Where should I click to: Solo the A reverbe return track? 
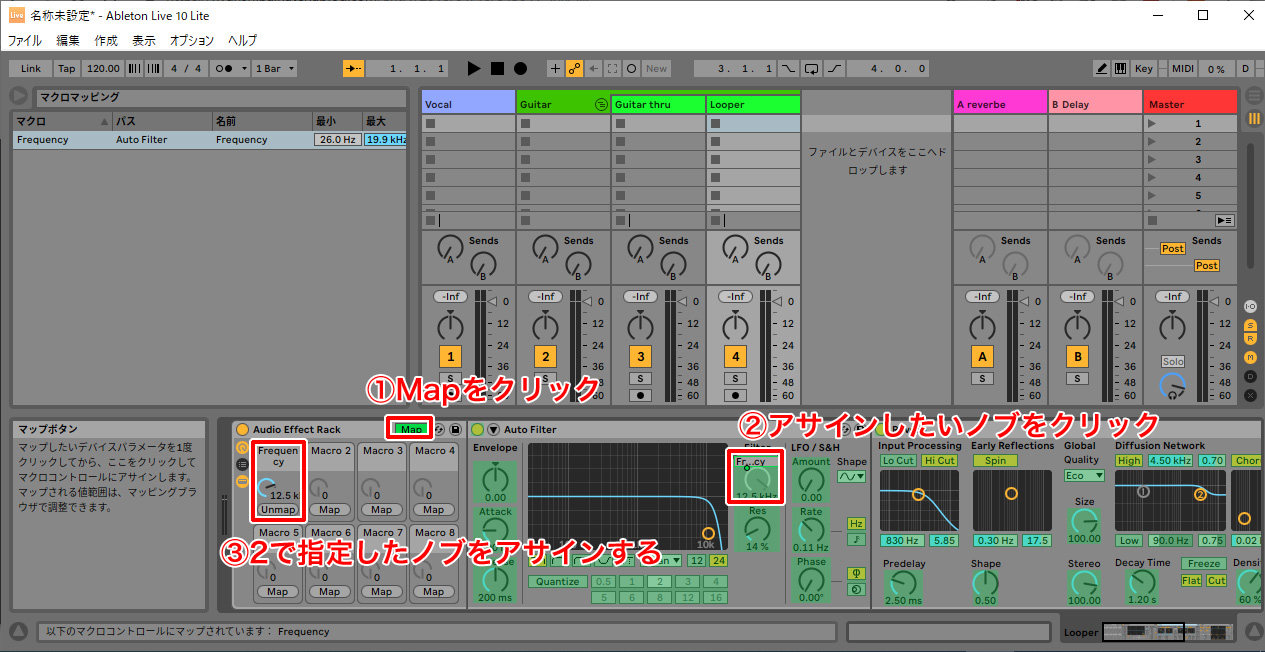983,378
